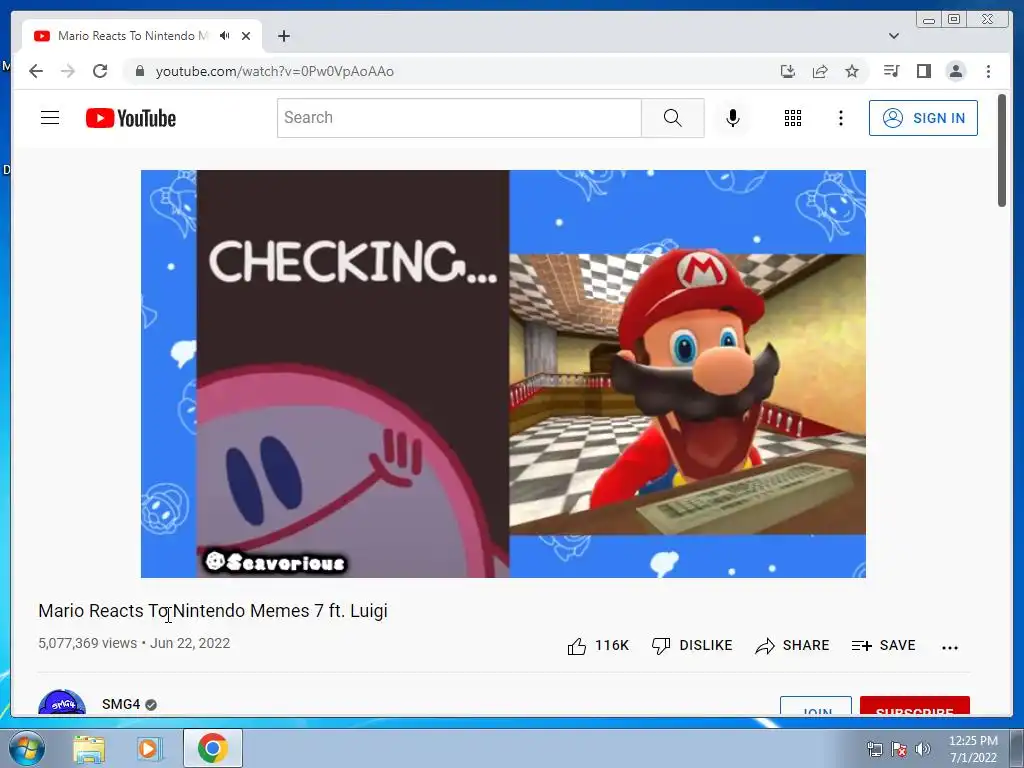This screenshot has height=768, width=1024.
Task: Open a new Chrome tab
Action: pyautogui.click(x=283, y=36)
